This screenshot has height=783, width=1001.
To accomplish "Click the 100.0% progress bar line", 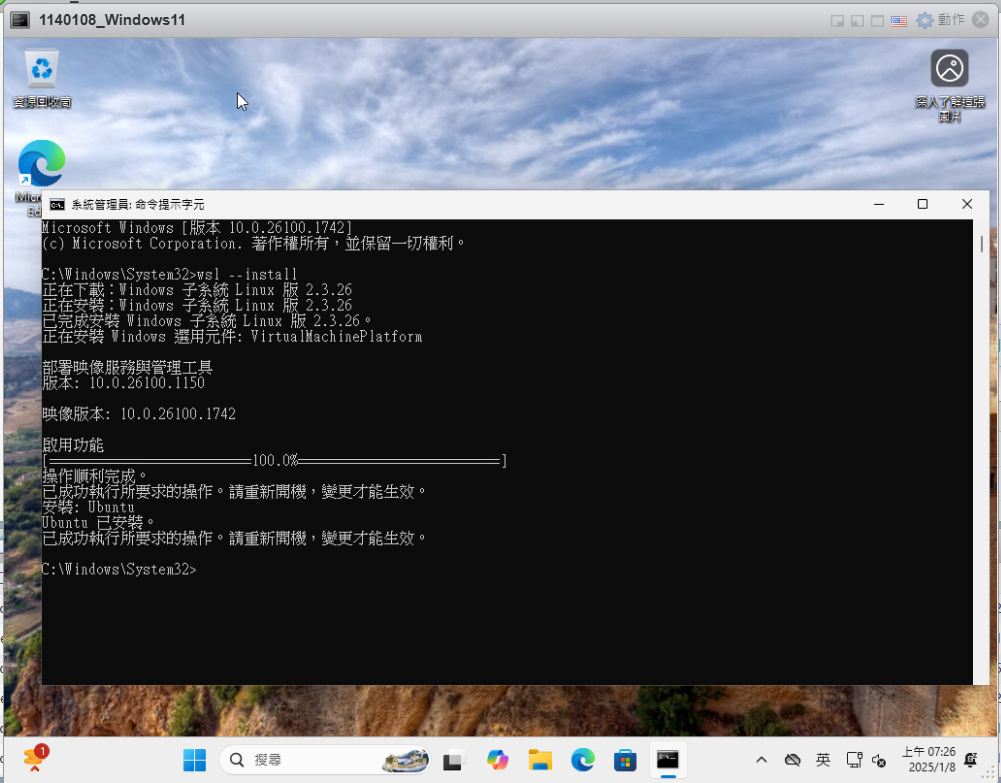I will 275,461.
